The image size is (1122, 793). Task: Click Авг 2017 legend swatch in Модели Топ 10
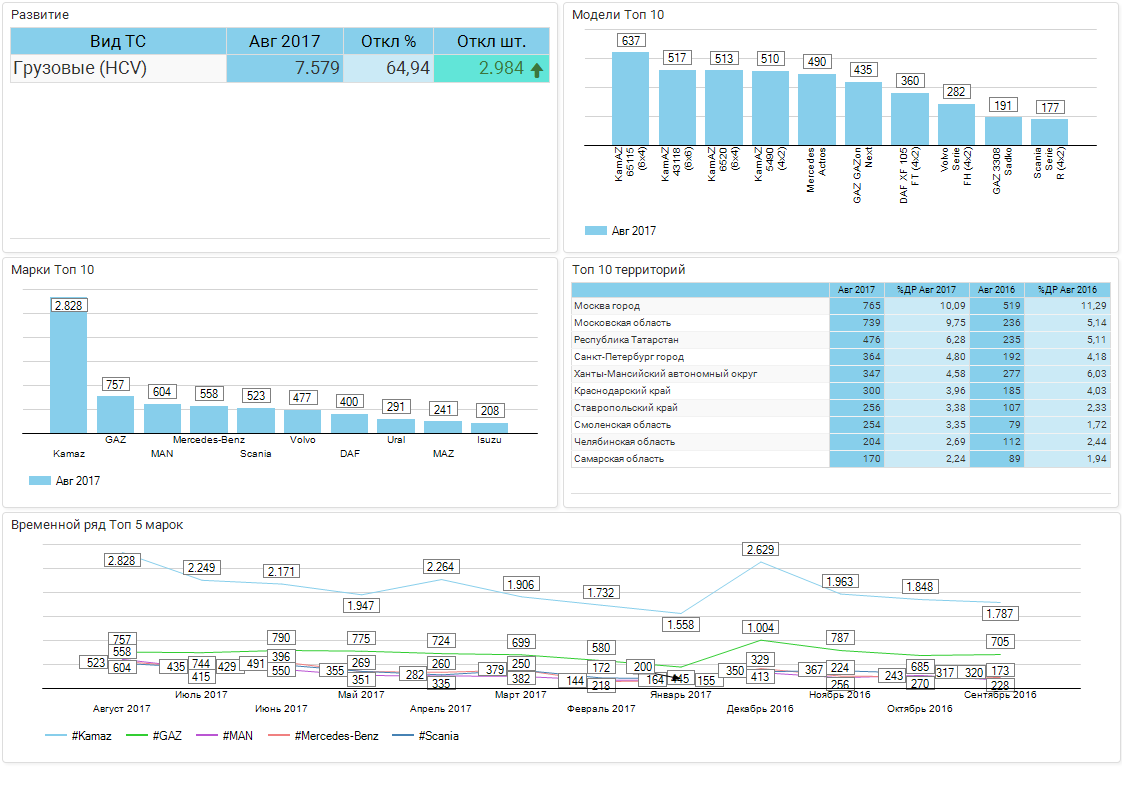pos(595,230)
